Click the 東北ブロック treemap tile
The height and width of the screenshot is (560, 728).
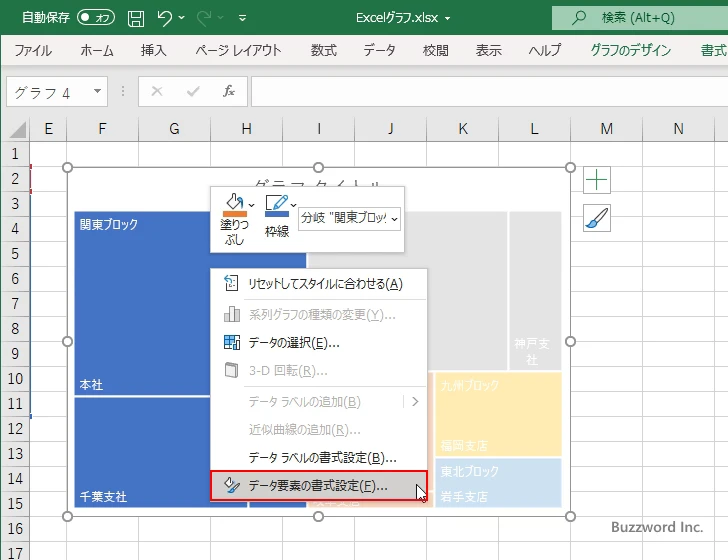point(498,482)
